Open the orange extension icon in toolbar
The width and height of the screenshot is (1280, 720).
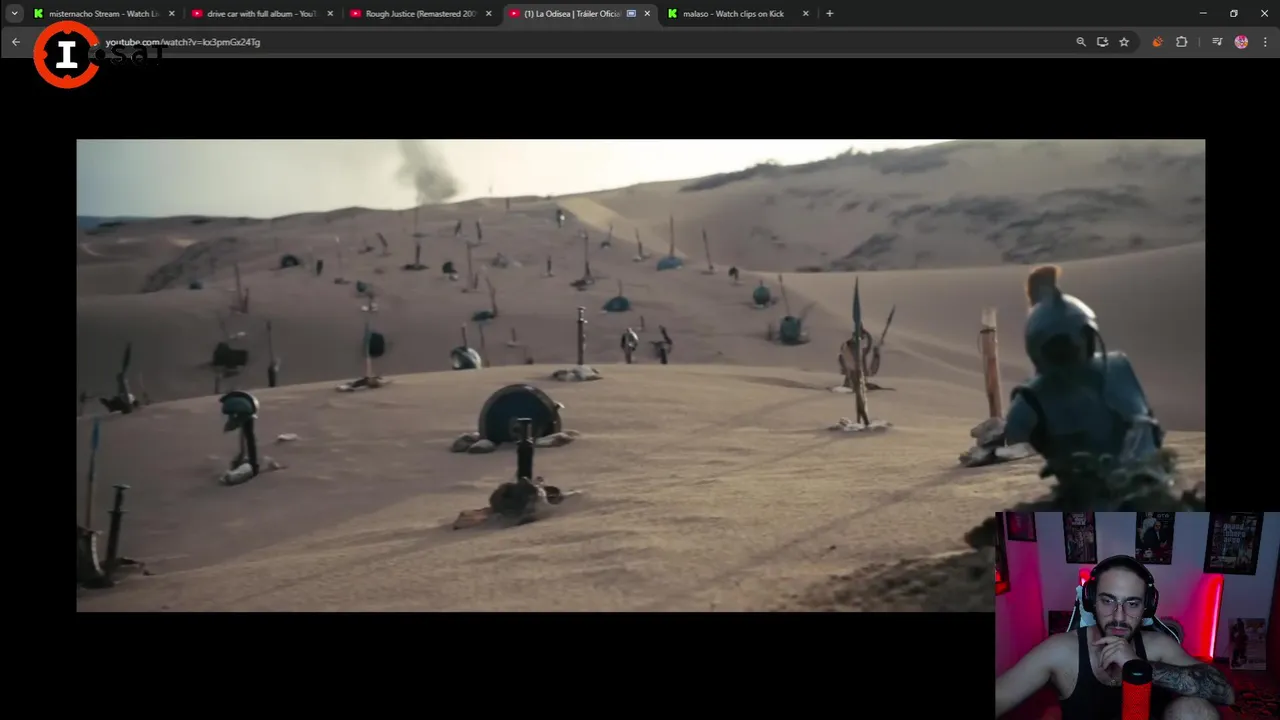1157,42
